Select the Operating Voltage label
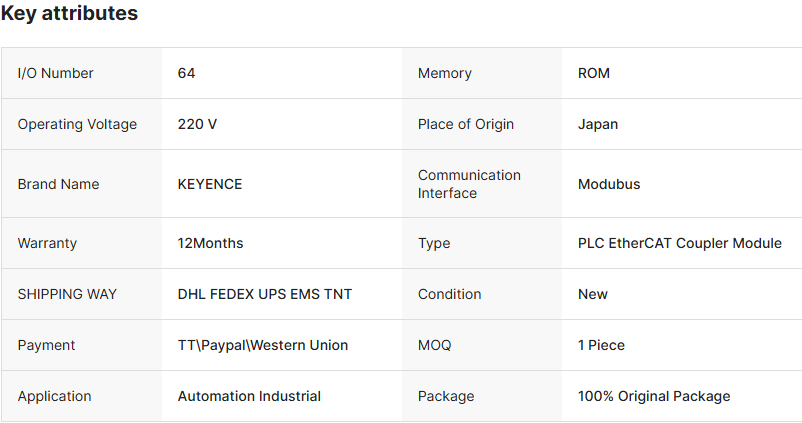Screen dimensions: 802x423 click(x=77, y=124)
